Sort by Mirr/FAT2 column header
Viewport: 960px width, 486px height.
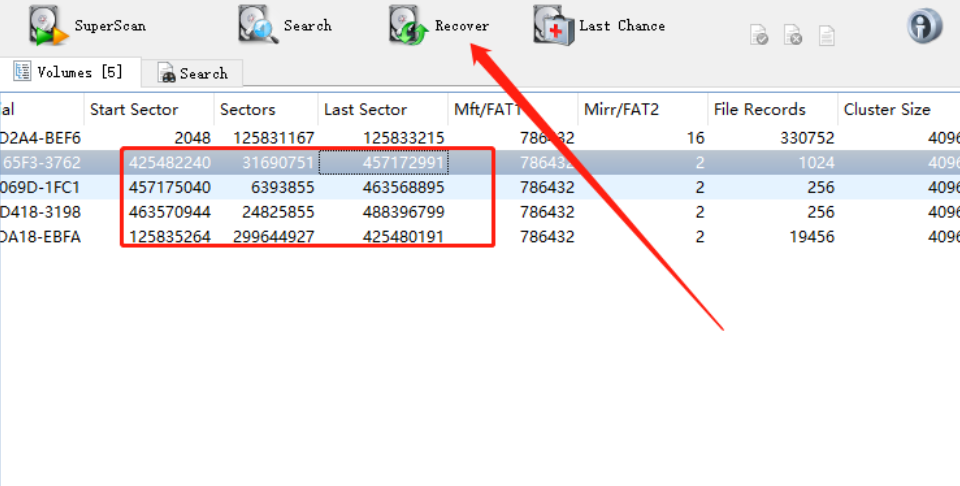(642, 110)
